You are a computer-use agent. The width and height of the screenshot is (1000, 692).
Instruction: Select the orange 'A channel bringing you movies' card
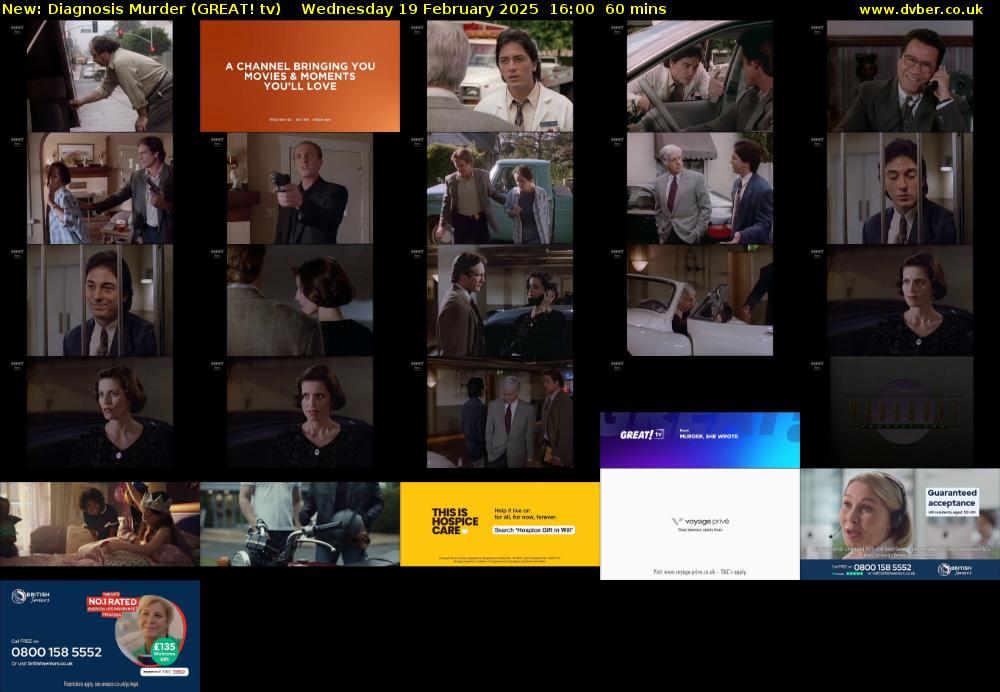(300, 76)
